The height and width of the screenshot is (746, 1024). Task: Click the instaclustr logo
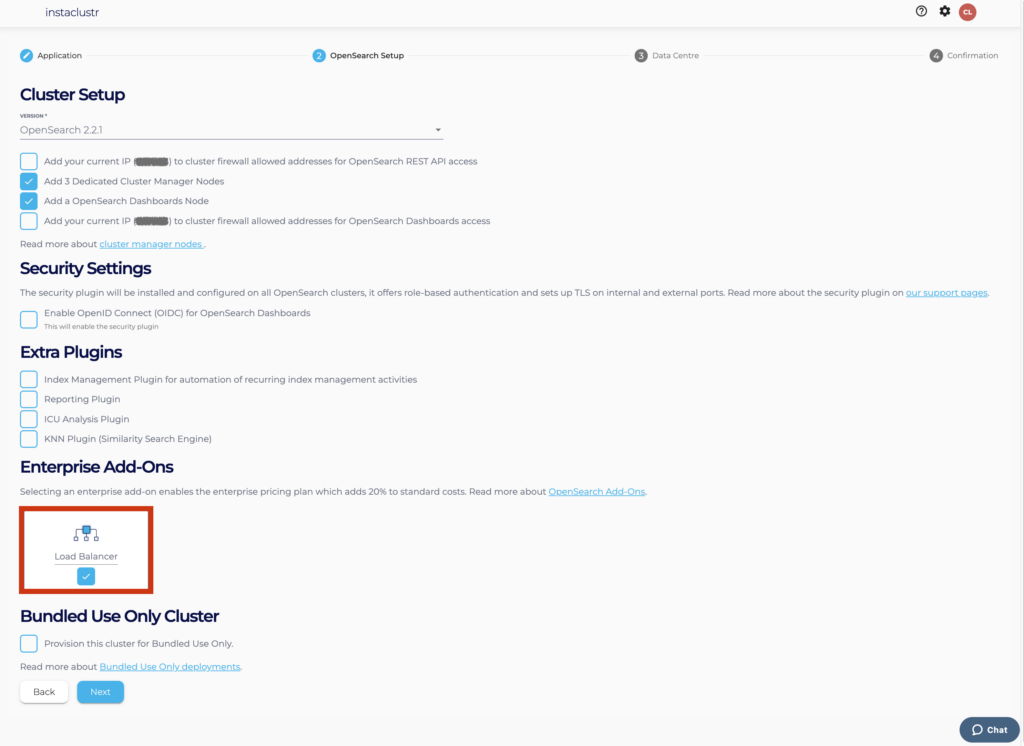point(72,12)
